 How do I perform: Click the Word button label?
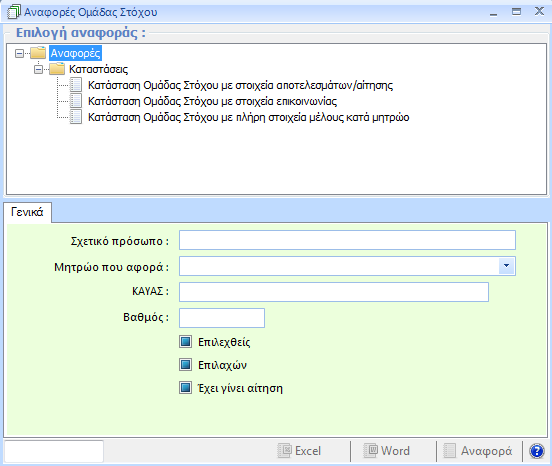point(395,451)
